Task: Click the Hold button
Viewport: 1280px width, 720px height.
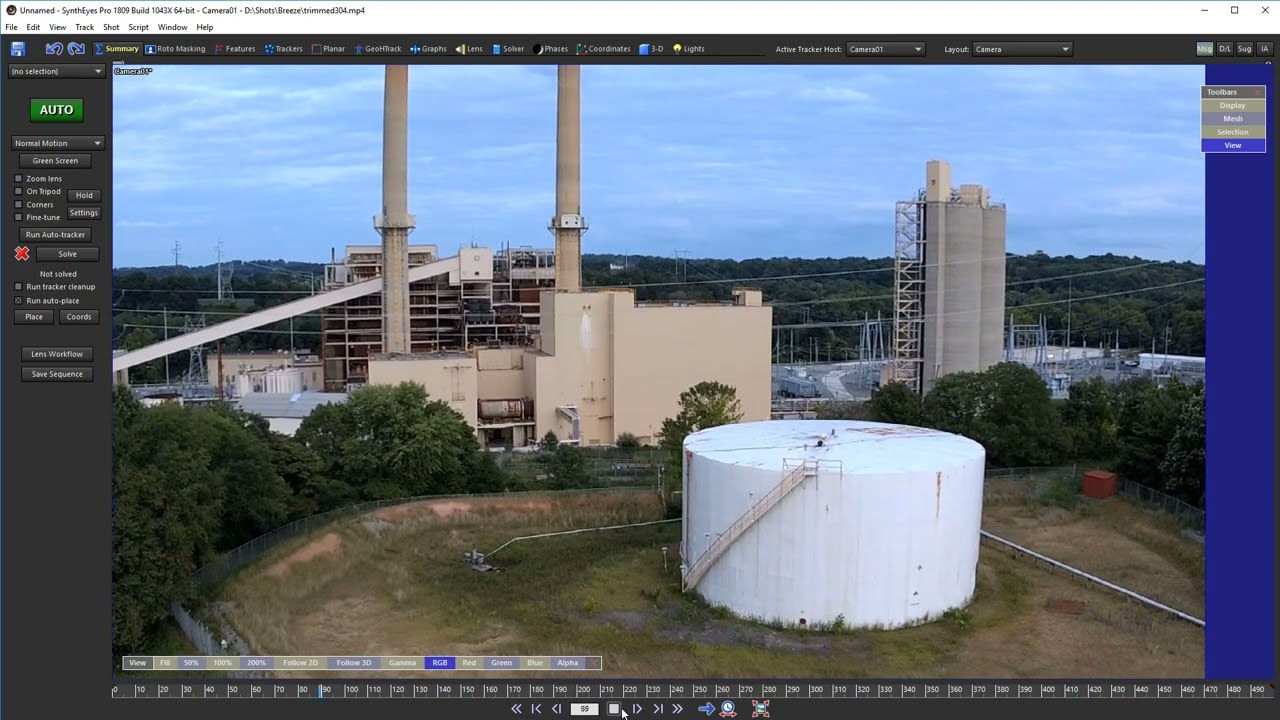Action: [x=84, y=195]
